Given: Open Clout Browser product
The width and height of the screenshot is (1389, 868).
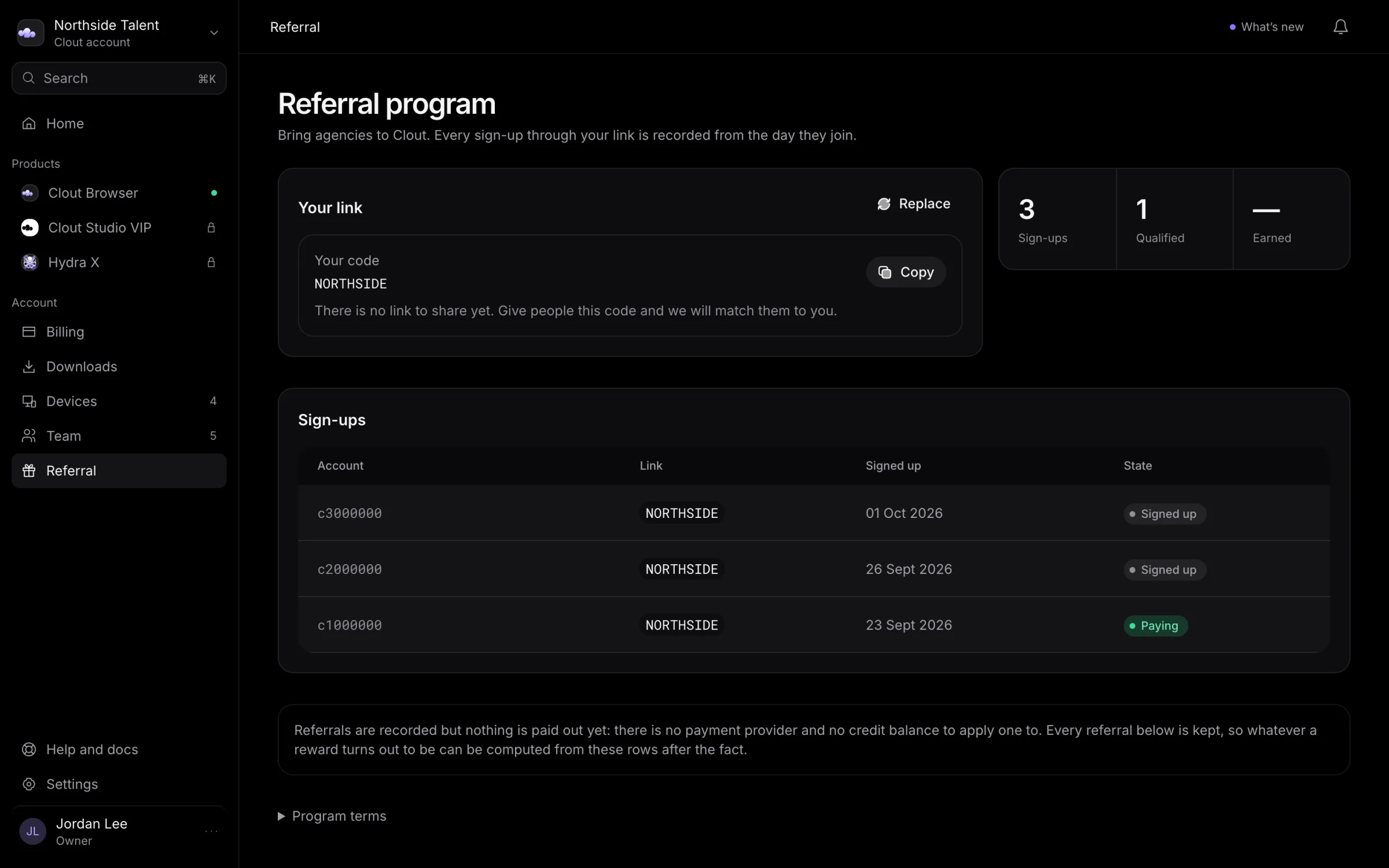Looking at the screenshot, I should [x=119, y=193].
